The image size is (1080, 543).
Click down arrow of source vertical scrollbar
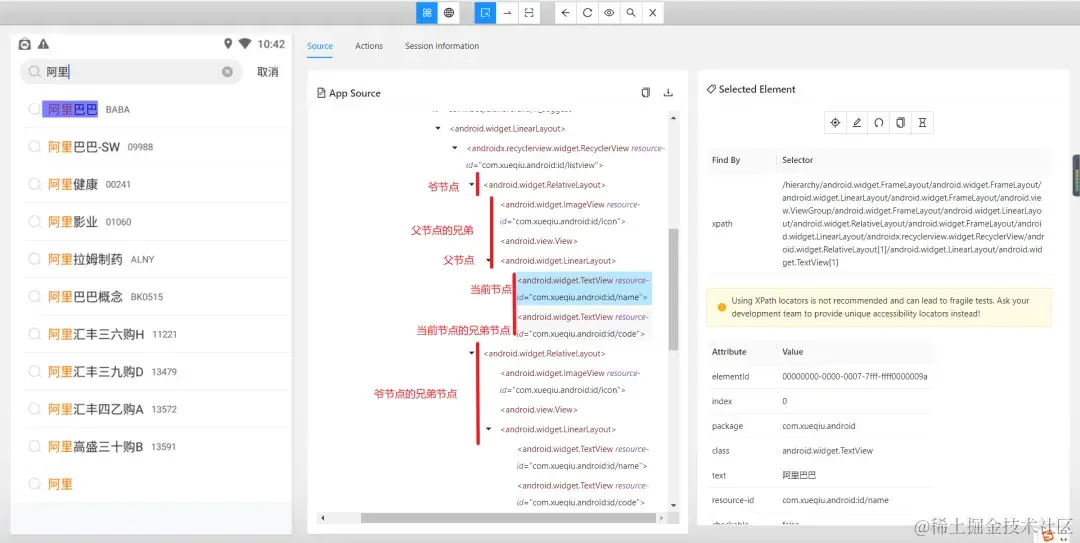click(673, 506)
